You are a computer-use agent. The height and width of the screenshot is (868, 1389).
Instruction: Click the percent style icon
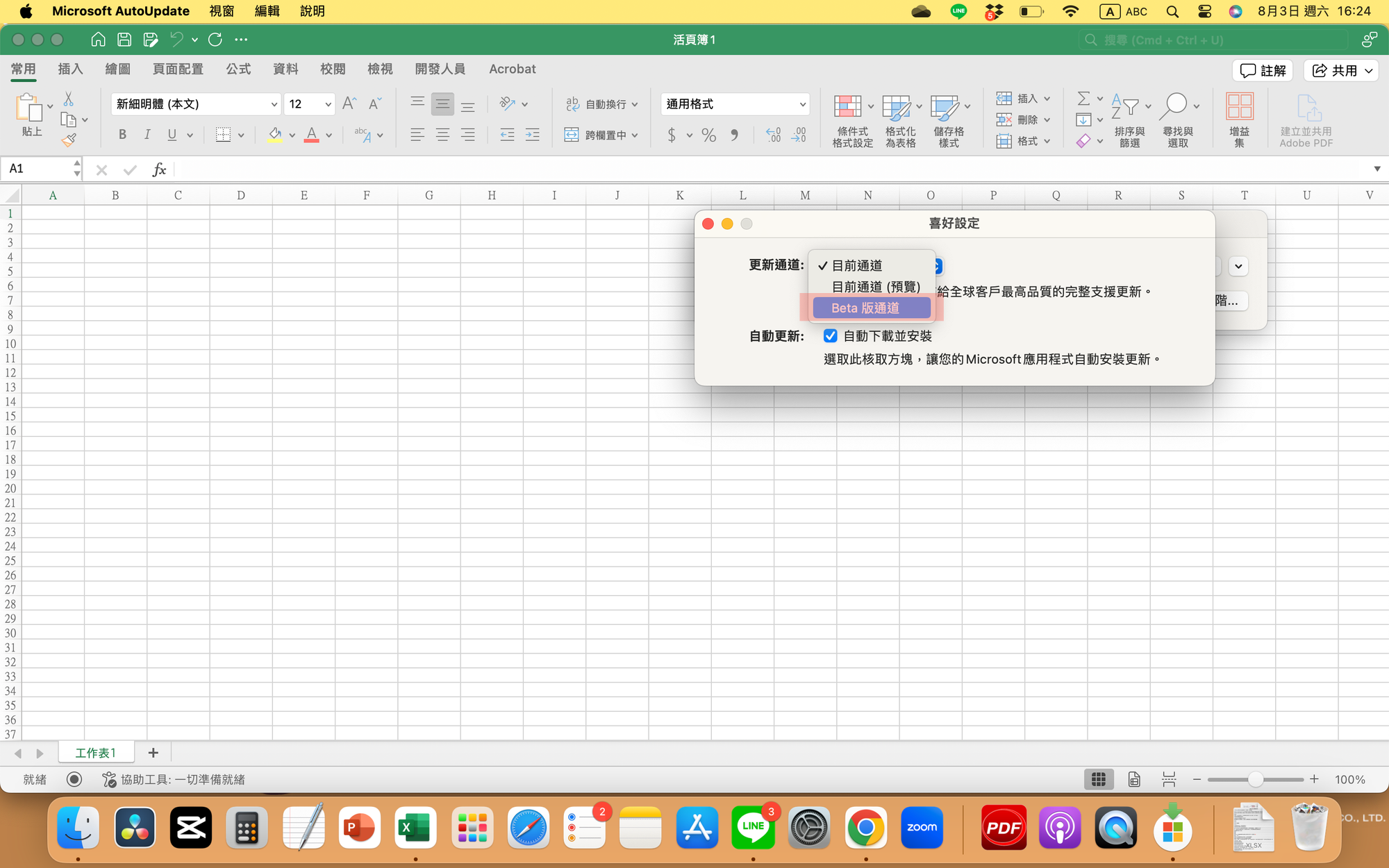[x=708, y=135]
